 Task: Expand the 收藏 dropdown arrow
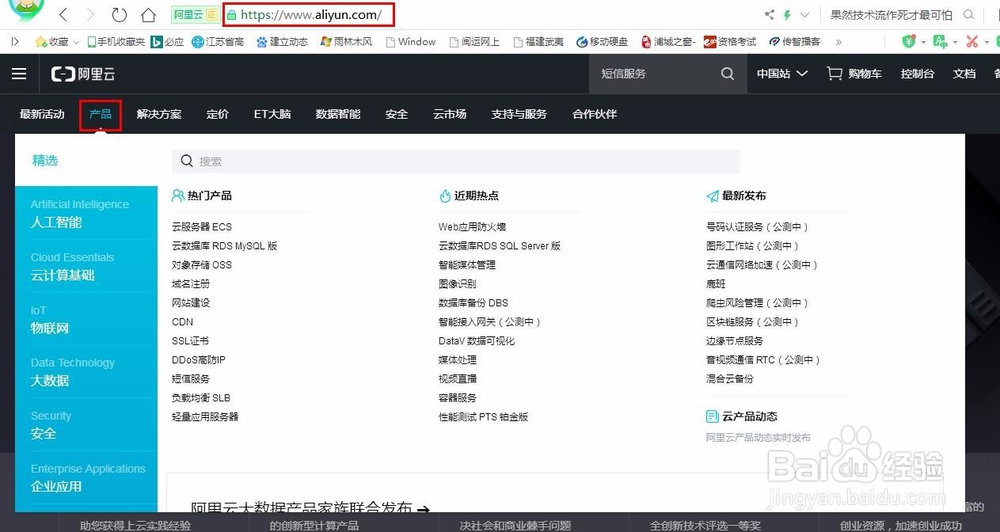click(76, 42)
